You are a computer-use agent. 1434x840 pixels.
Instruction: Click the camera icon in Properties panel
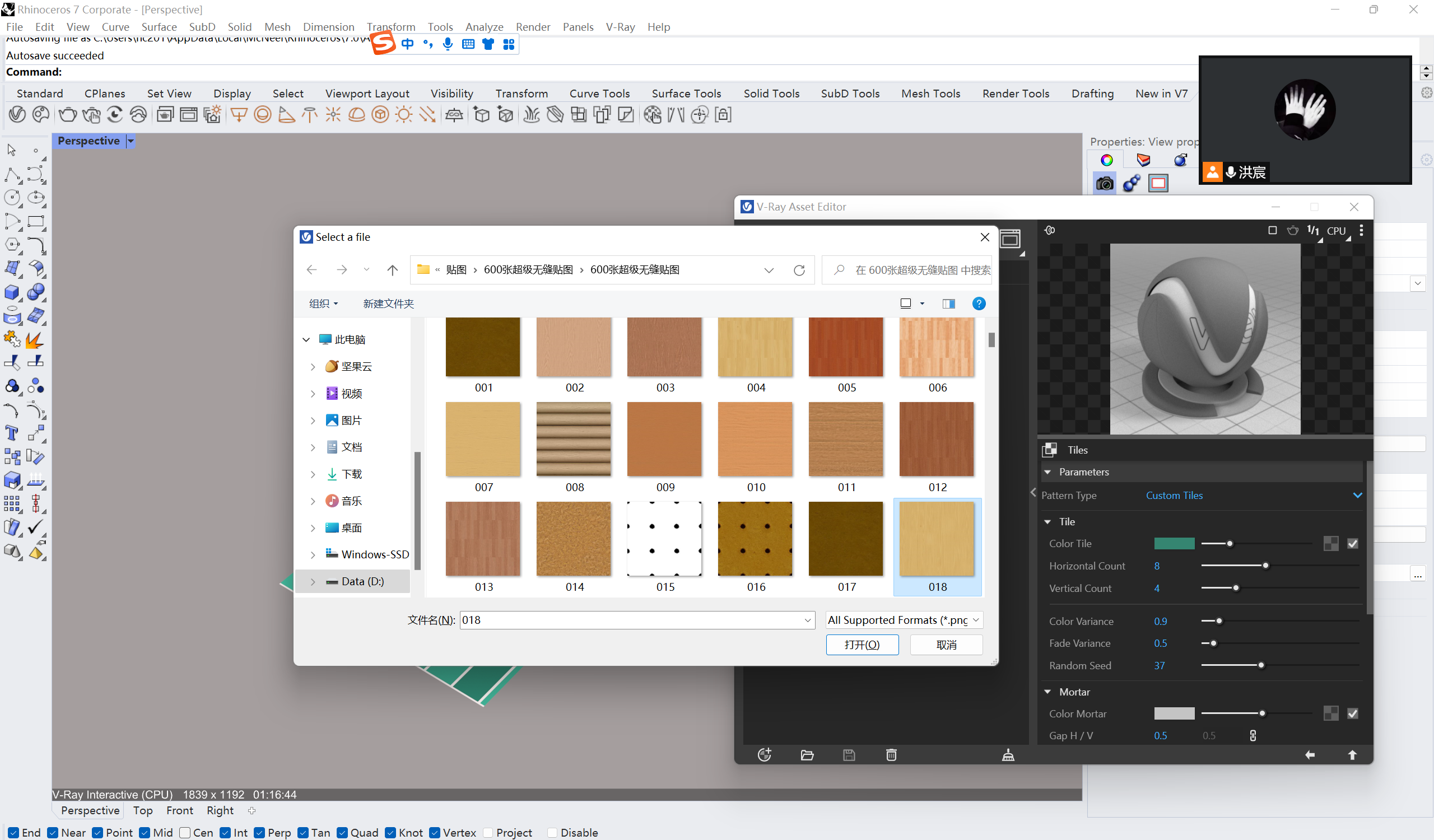tap(1105, 184)
